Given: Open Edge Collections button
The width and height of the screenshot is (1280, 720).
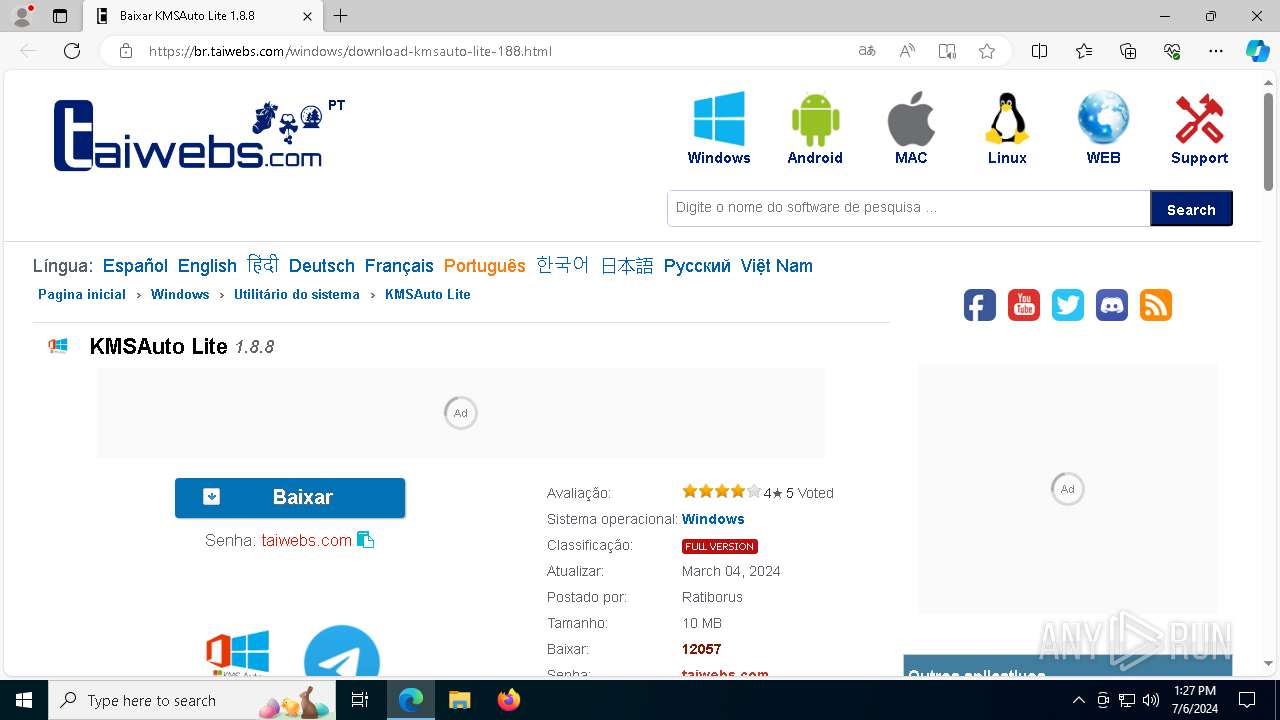Looking at the screenshot, I should (x=1128, y=51).
